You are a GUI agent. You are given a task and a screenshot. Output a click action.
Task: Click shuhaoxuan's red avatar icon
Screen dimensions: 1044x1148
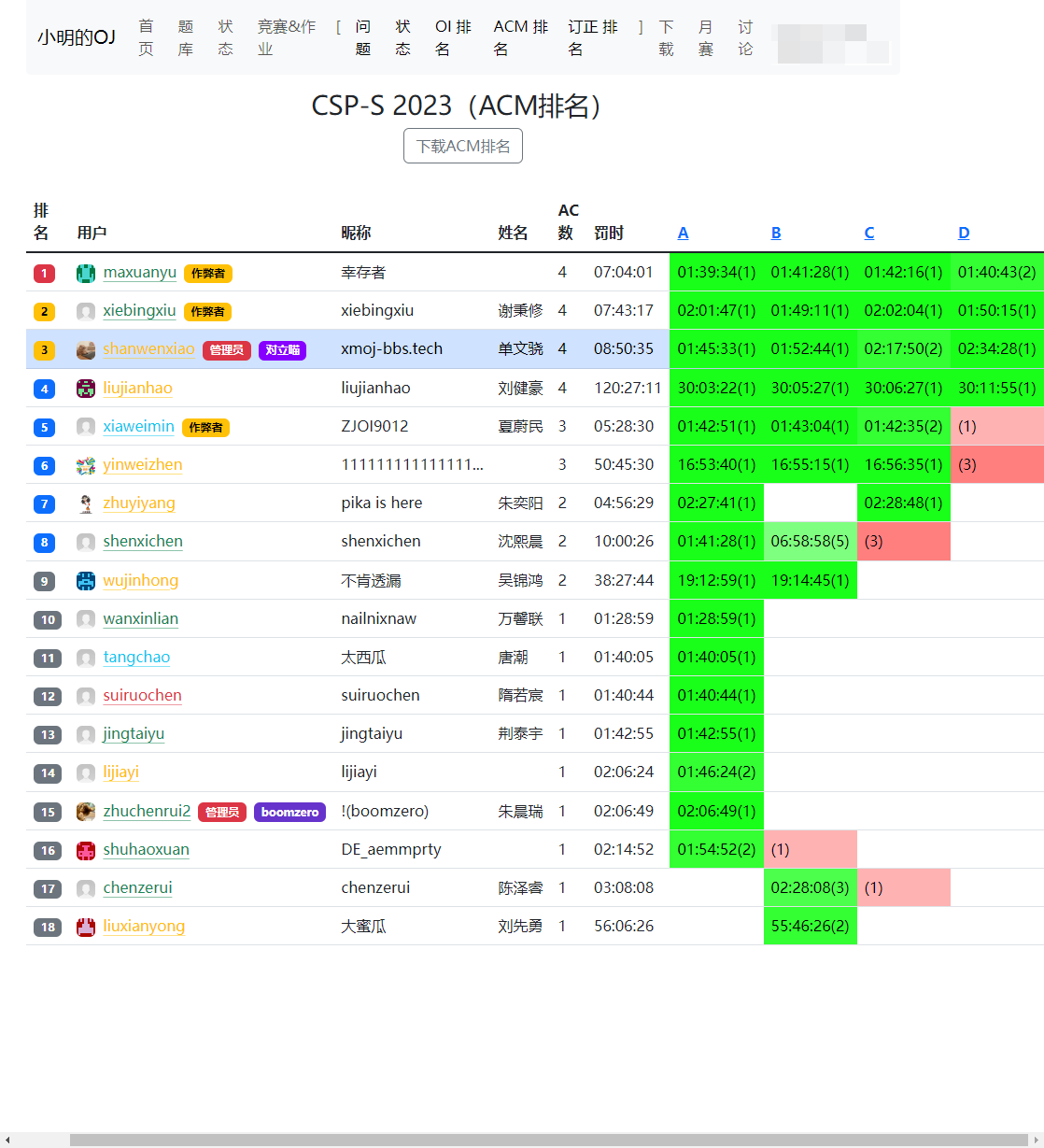86,850
